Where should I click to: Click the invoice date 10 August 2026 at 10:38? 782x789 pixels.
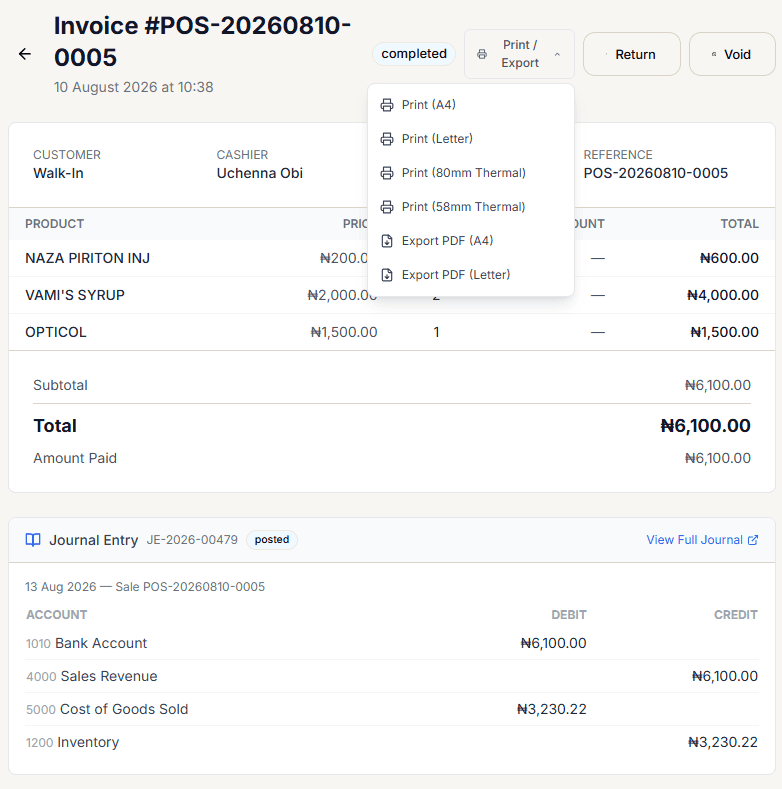(134, 88)
